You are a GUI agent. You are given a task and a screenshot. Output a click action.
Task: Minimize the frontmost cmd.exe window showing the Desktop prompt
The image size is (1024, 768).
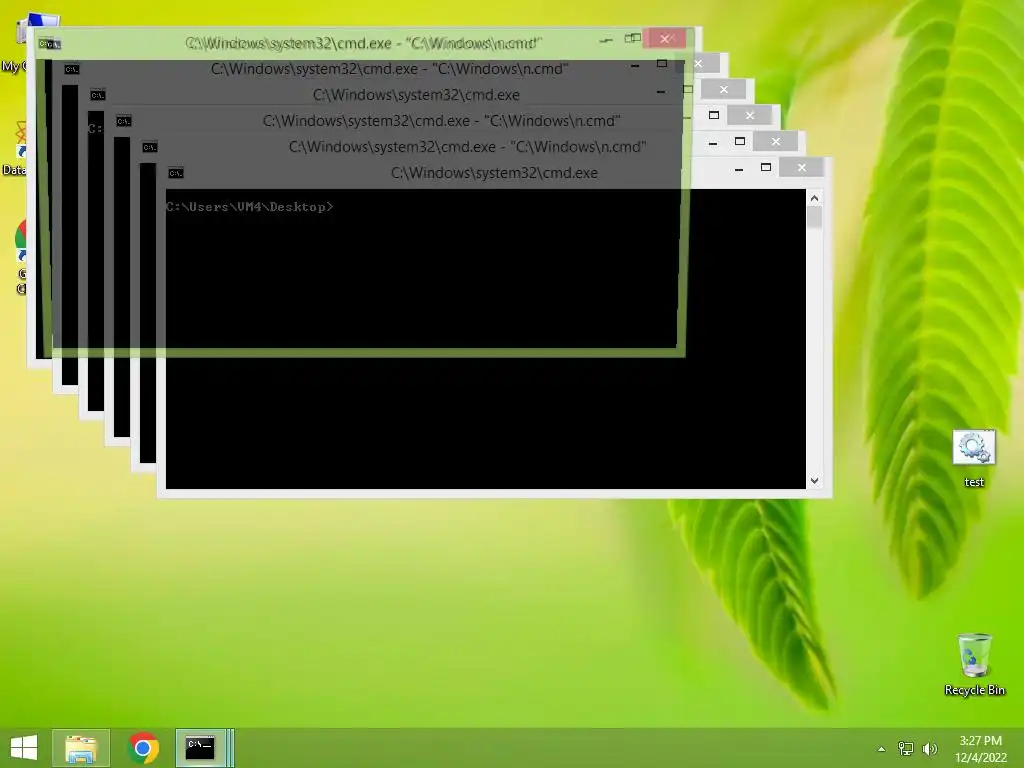tap(739, 168)
